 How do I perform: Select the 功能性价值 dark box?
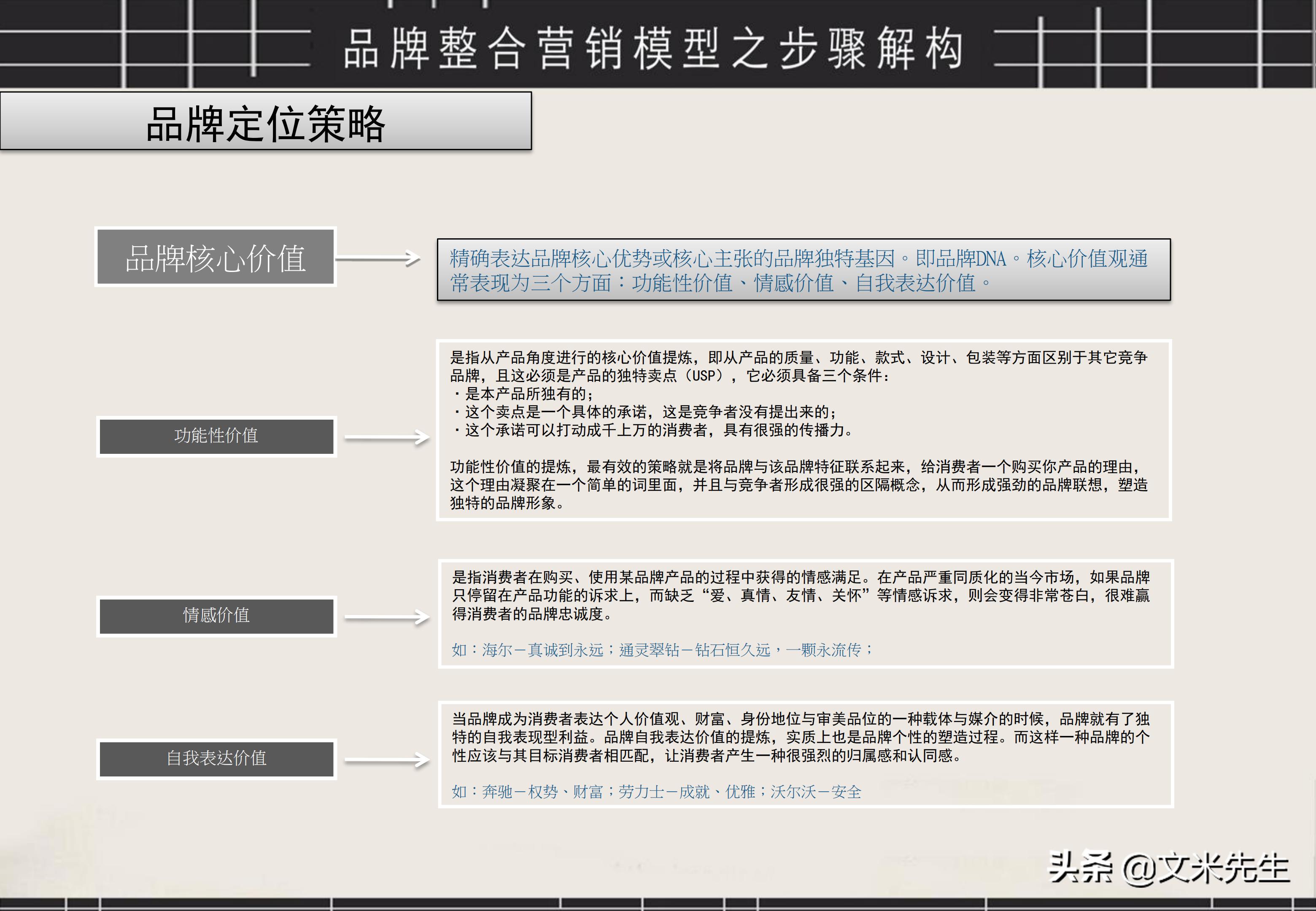click(216, 437)
